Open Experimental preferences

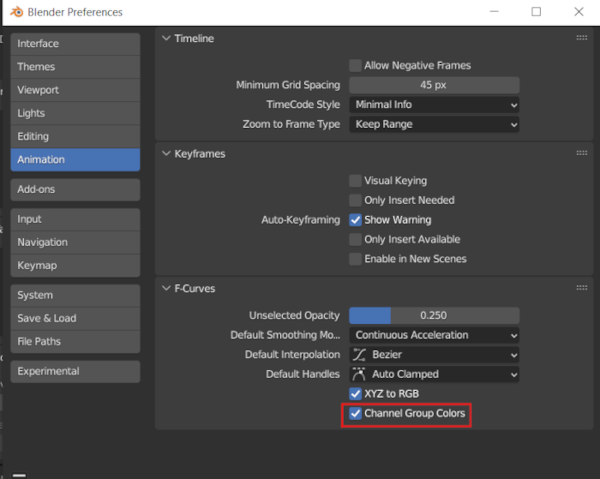[x=75, y=371]
